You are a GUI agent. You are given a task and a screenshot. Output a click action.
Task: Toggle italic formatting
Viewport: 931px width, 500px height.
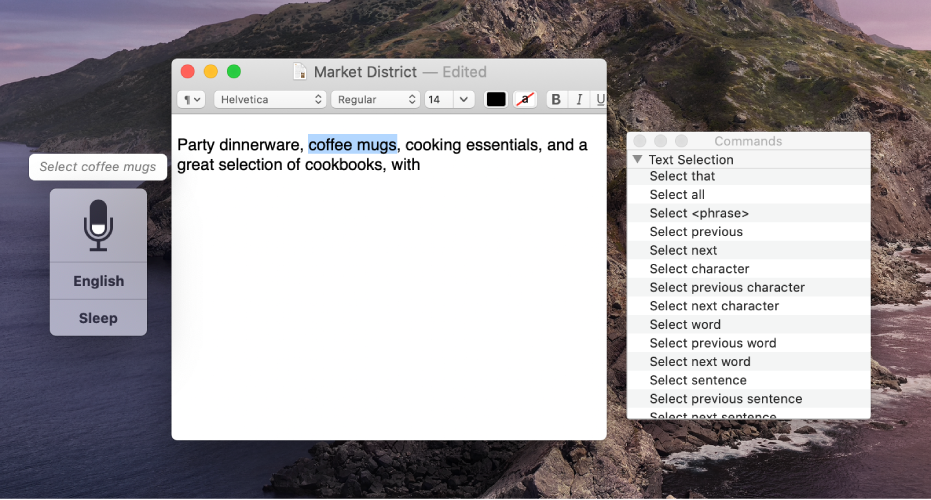pos(579,99)
